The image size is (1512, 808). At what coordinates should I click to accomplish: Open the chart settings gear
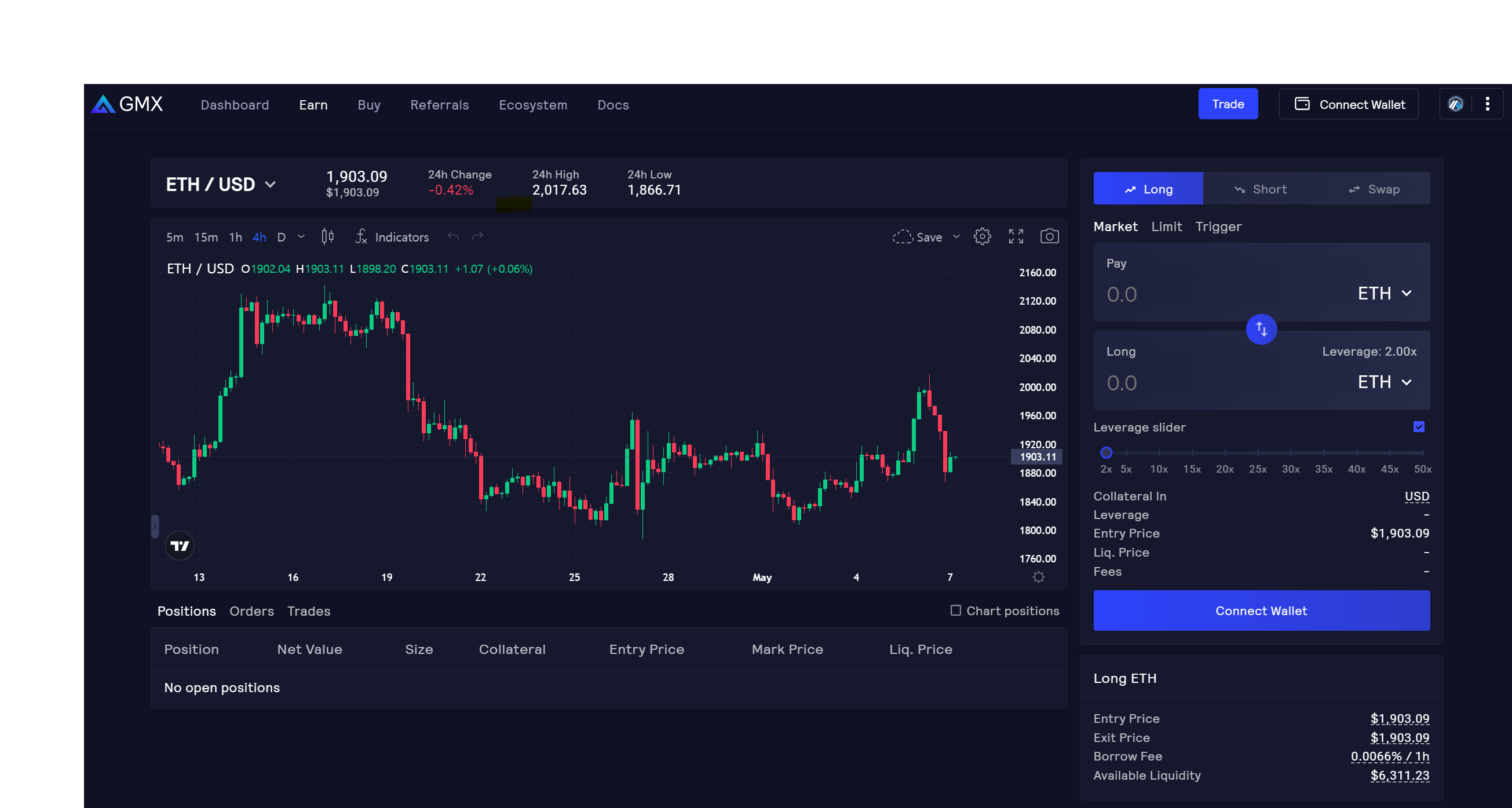983,236
